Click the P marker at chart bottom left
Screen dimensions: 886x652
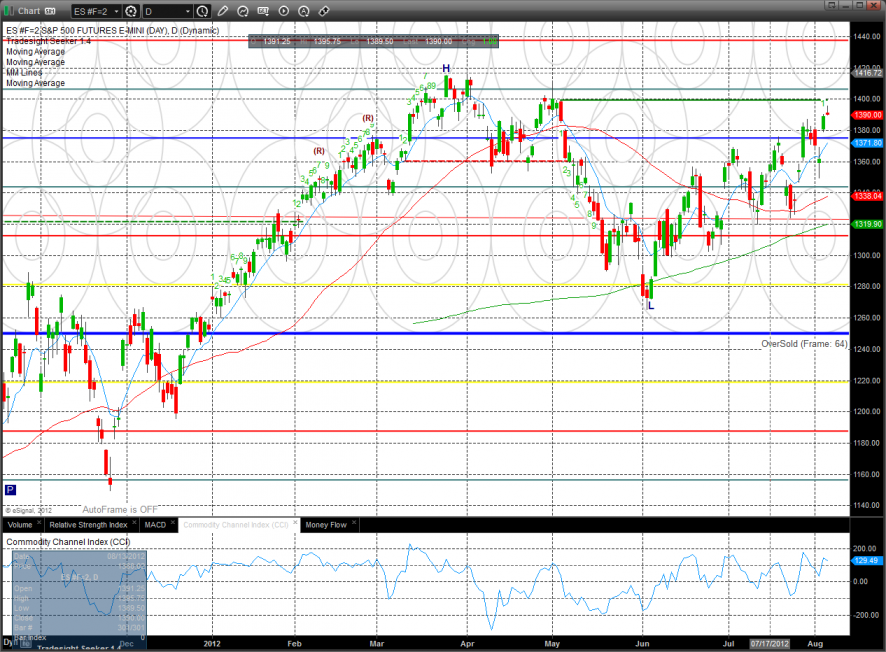(x=10, y=490)
